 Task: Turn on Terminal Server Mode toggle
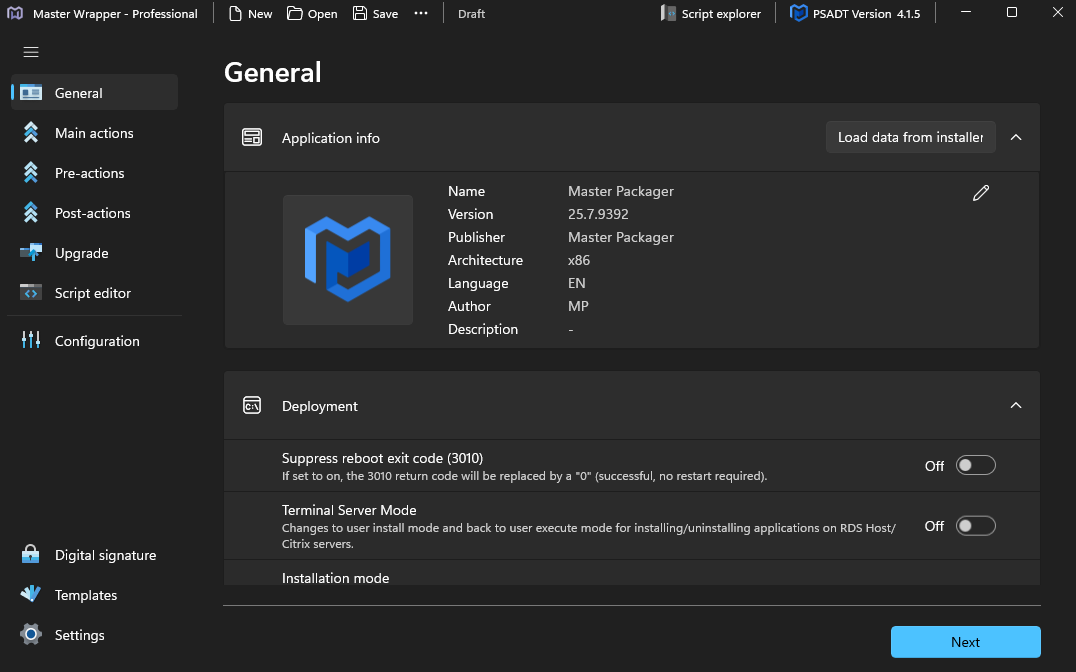975,526
